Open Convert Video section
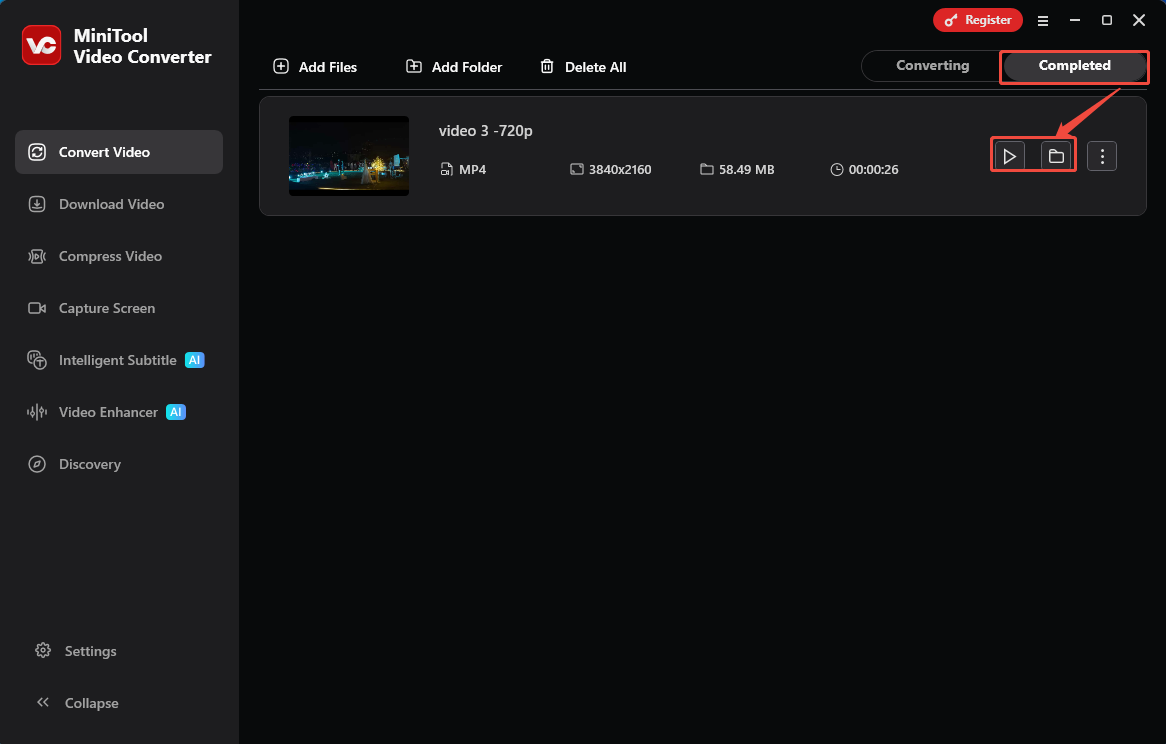1166x744 pixels. pyautogui.click(x=119, y=152)
